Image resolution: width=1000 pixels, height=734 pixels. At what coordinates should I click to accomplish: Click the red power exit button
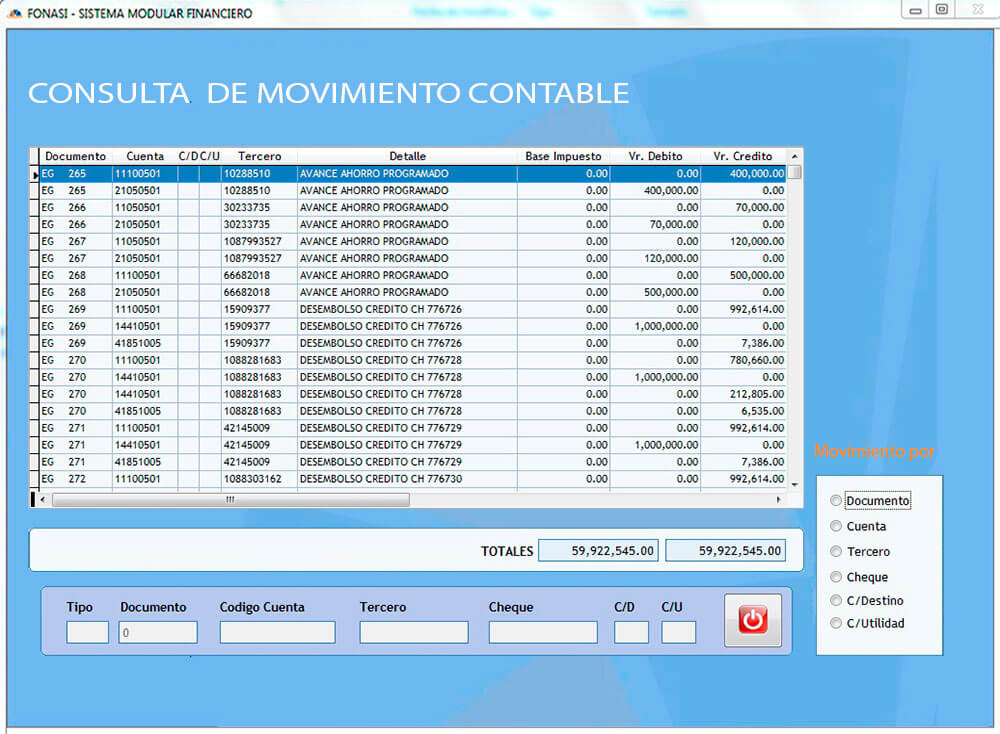752,620
